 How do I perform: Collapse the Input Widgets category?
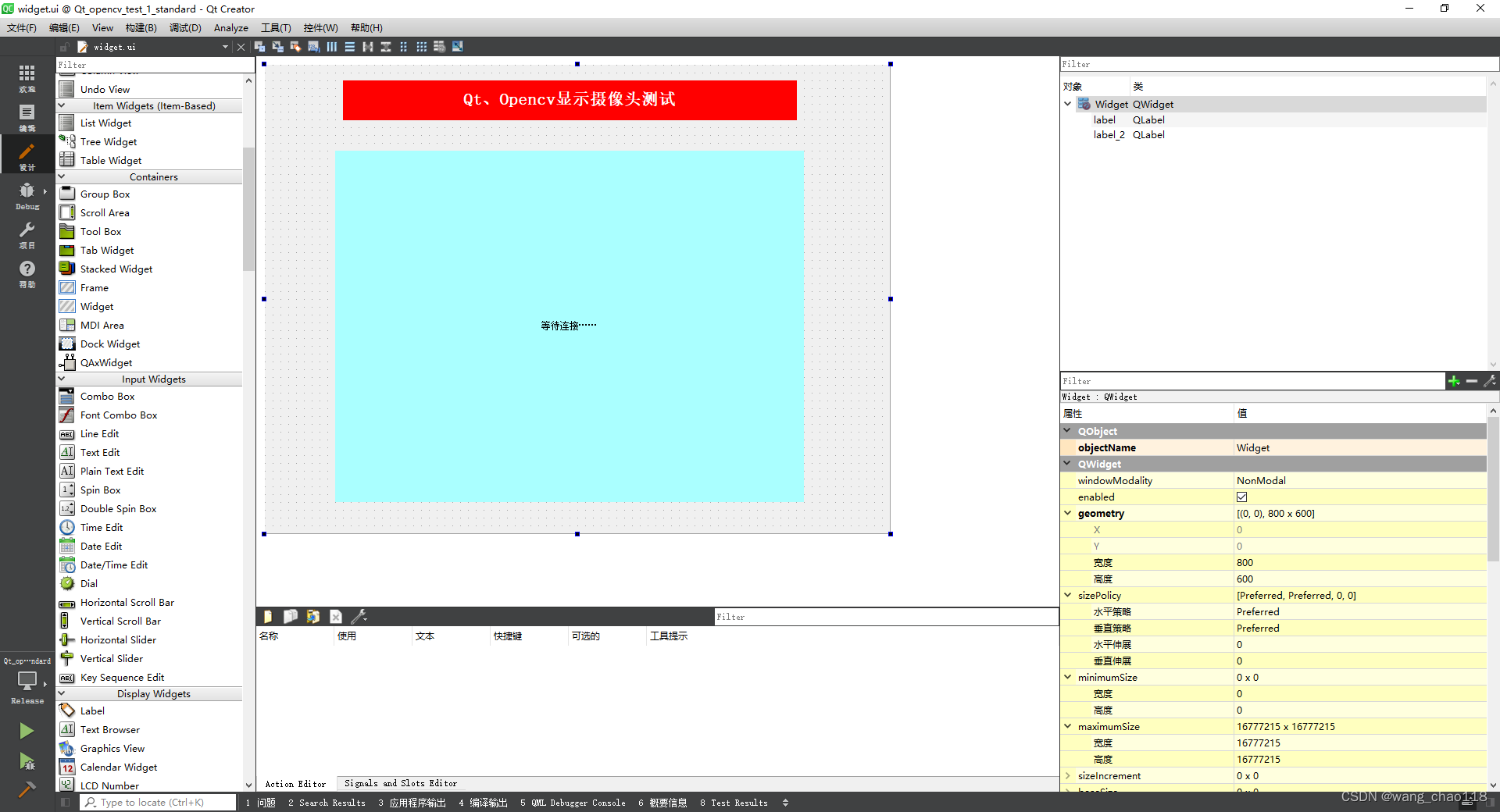[62, 379]
